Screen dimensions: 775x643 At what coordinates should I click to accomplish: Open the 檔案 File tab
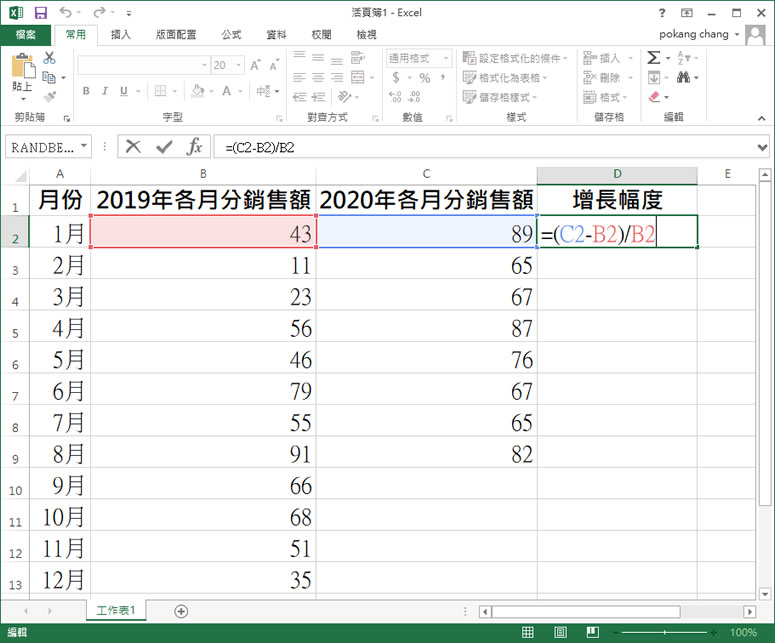click(26, 35)
